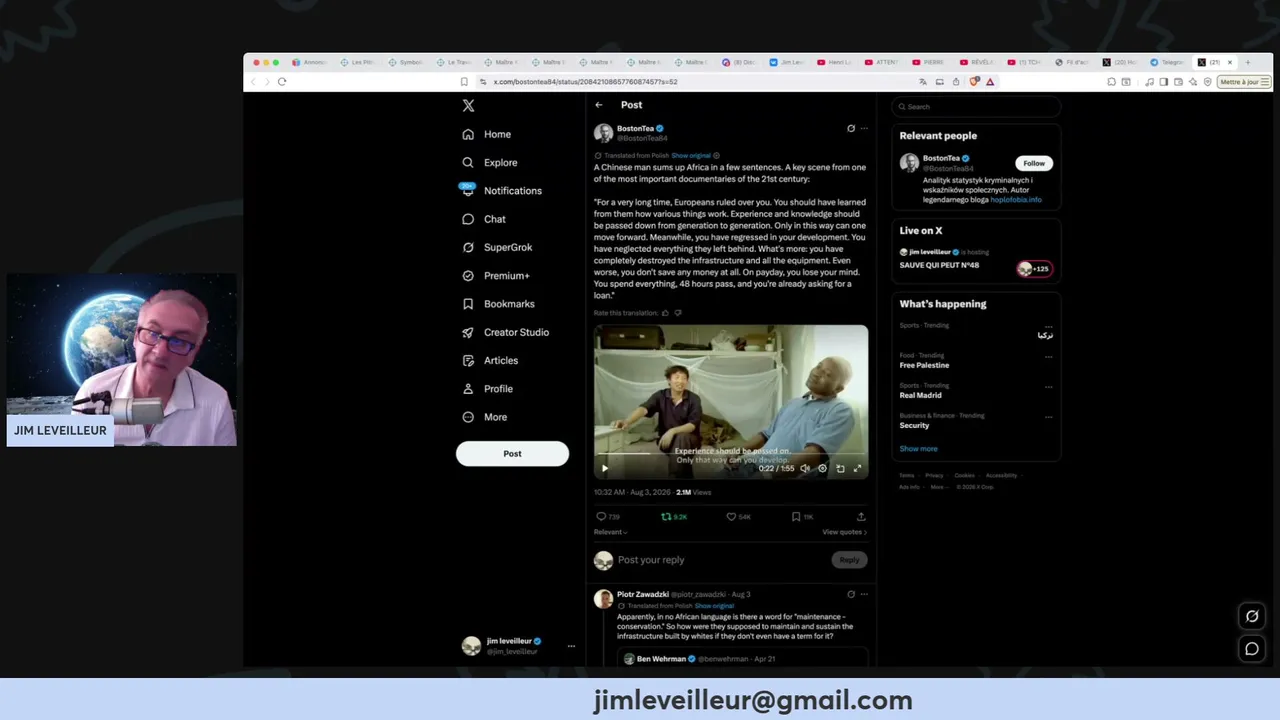Click the X search field
1280x720 pixels.
pos(976,106)
